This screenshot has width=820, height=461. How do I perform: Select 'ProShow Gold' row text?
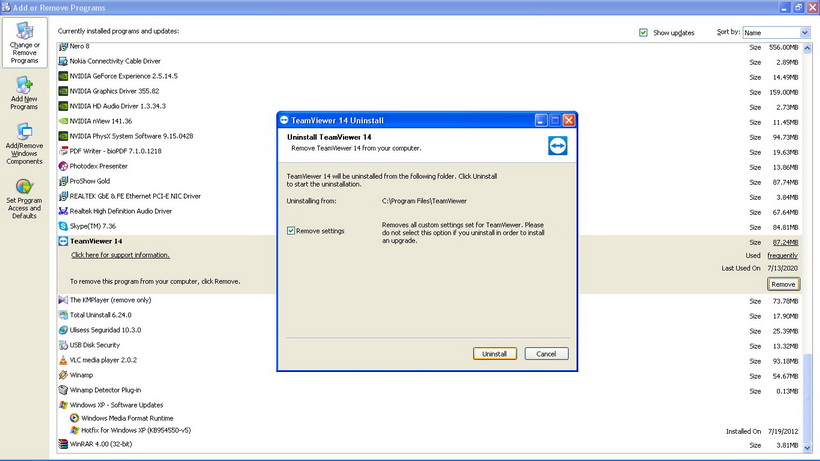click(90, 181)
